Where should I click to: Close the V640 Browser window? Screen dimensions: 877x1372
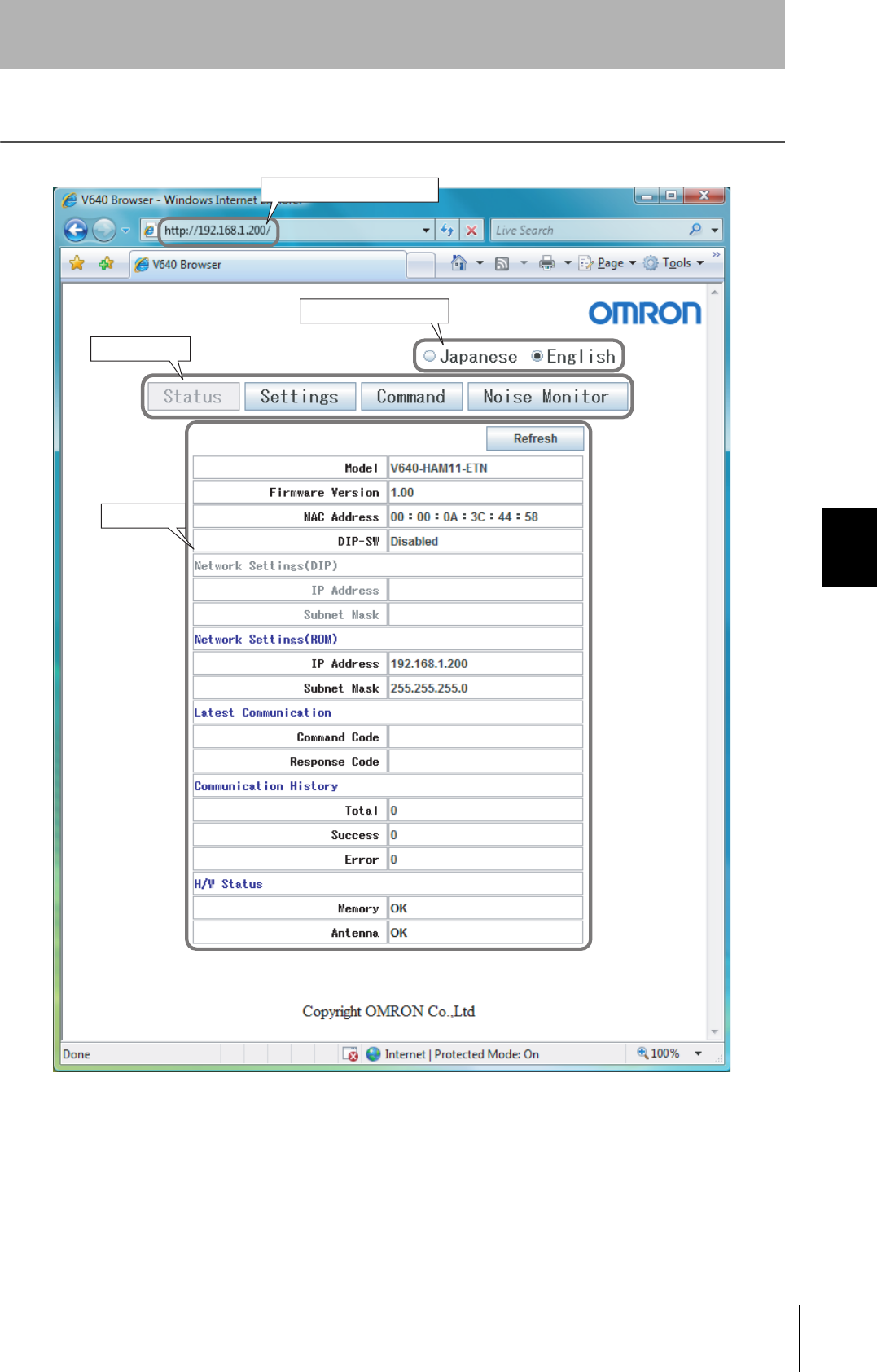coord(704,196)
